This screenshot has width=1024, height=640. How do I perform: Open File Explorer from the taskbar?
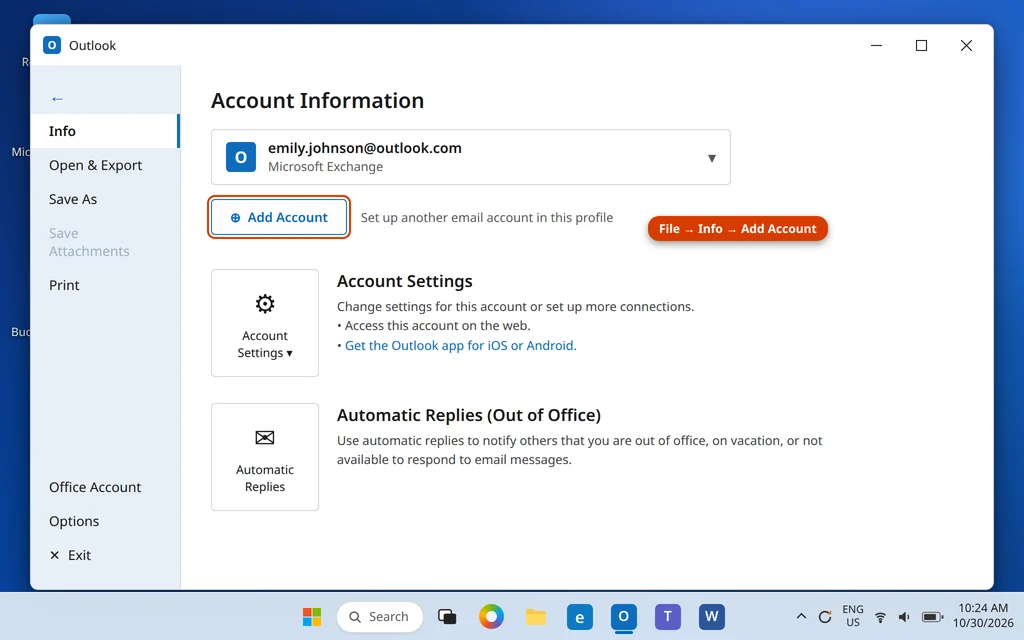pos(536,617)
